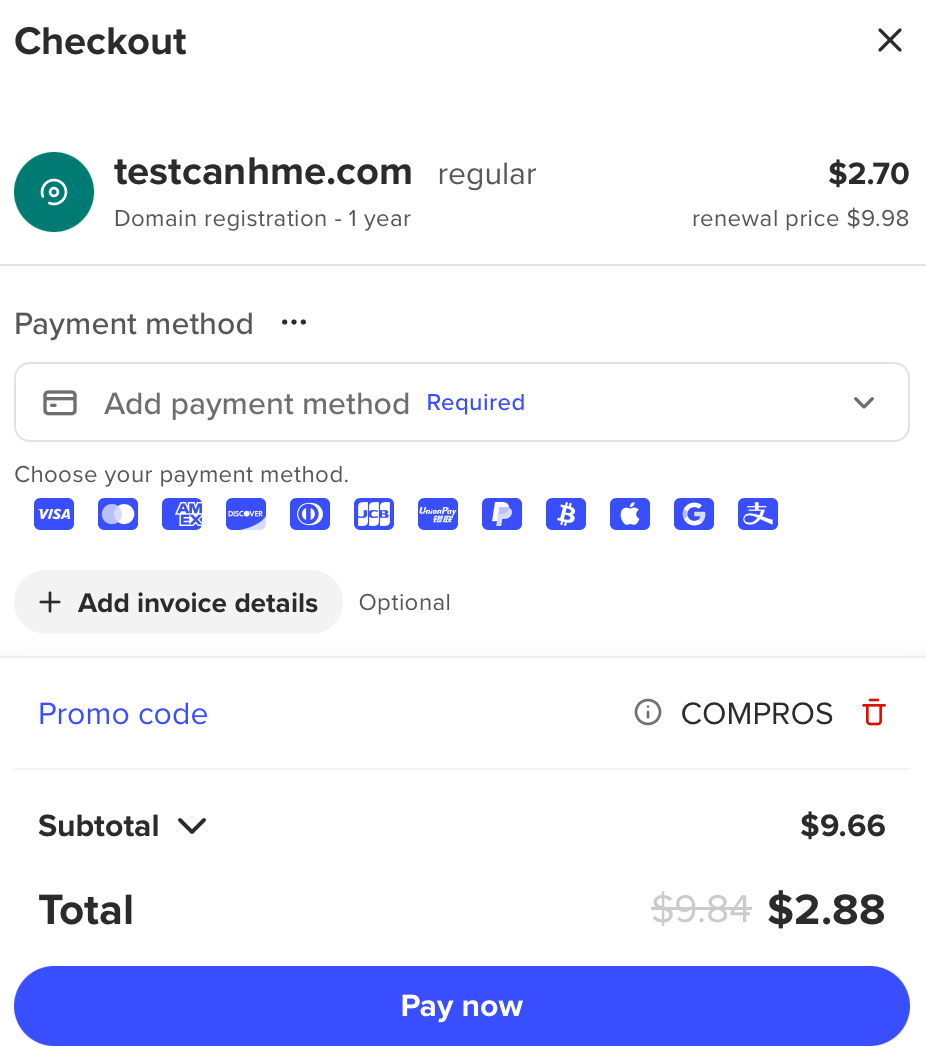Click the Visa card icon
The width and height of the screenshot is (926, 1064).
point(54,514)
